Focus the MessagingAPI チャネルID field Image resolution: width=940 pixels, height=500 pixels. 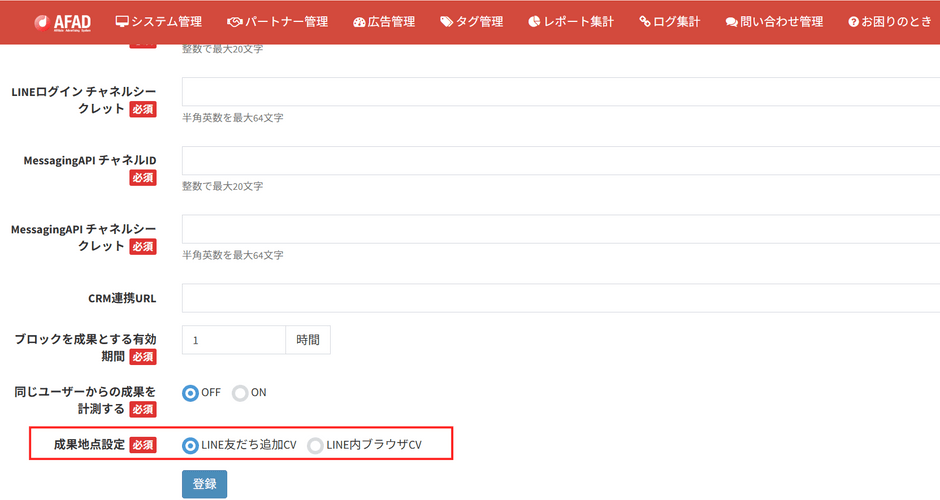(561, 161)
